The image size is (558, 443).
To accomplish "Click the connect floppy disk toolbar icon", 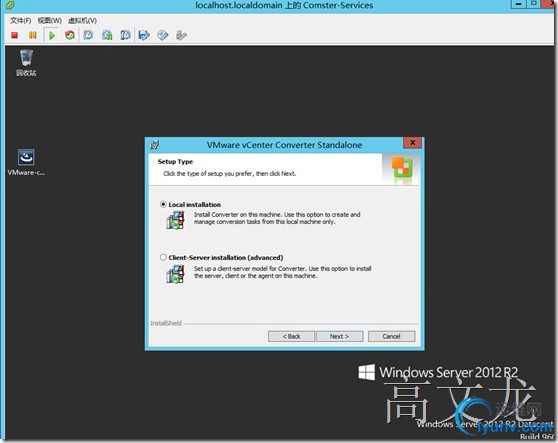I will coord(144,35).
